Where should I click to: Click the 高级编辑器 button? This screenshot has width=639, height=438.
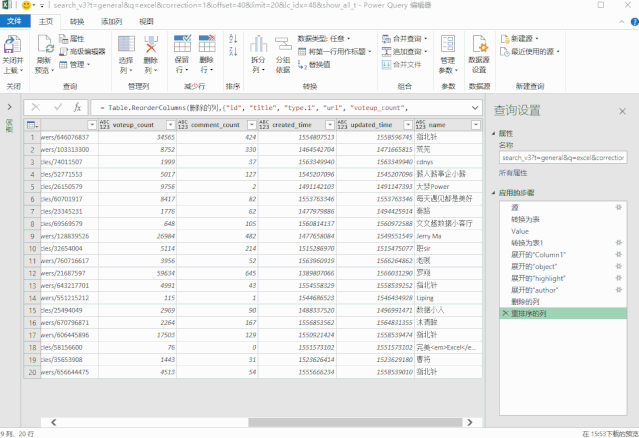83,52
